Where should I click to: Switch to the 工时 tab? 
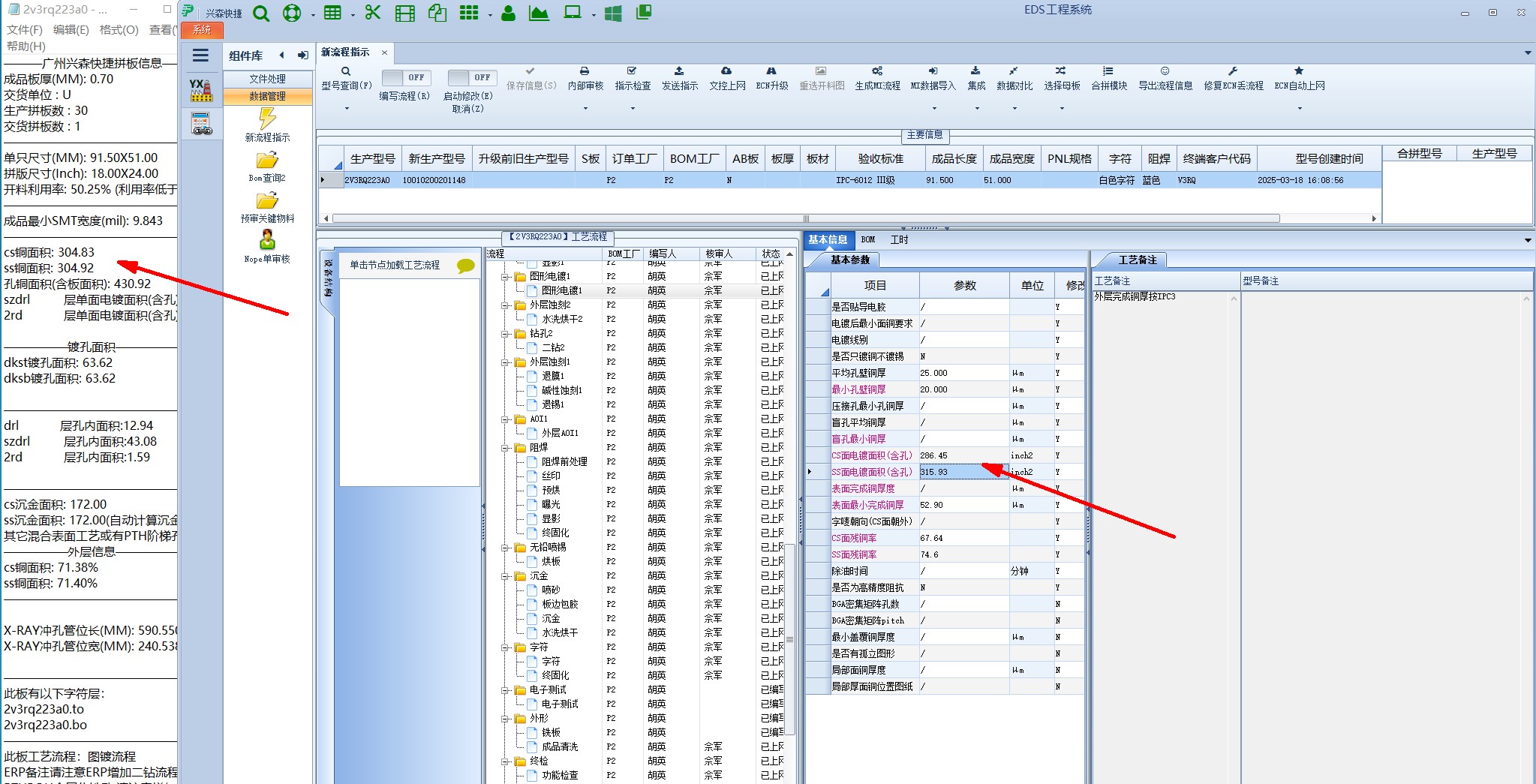tap(899, 240)
